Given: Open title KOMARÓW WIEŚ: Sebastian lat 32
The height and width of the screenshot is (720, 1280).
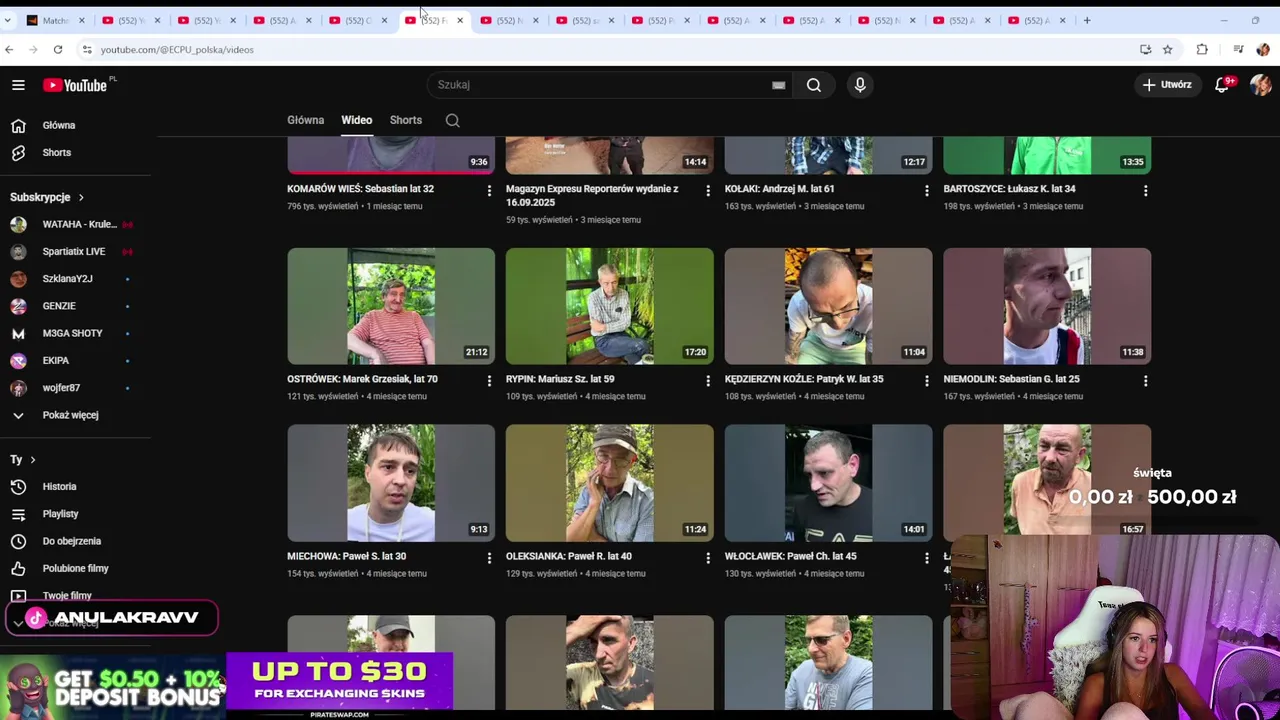Looking at the screenshot, I should click(360, 188).
